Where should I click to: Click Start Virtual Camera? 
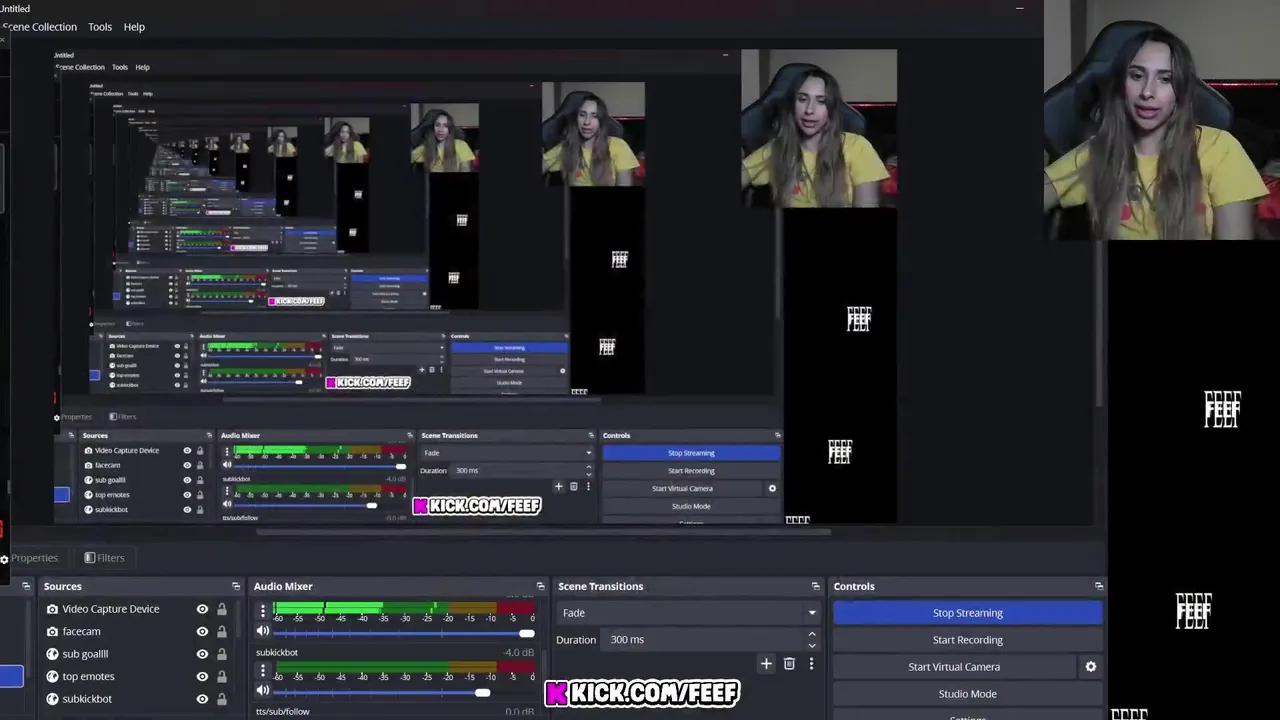click(x=954, y=667)
